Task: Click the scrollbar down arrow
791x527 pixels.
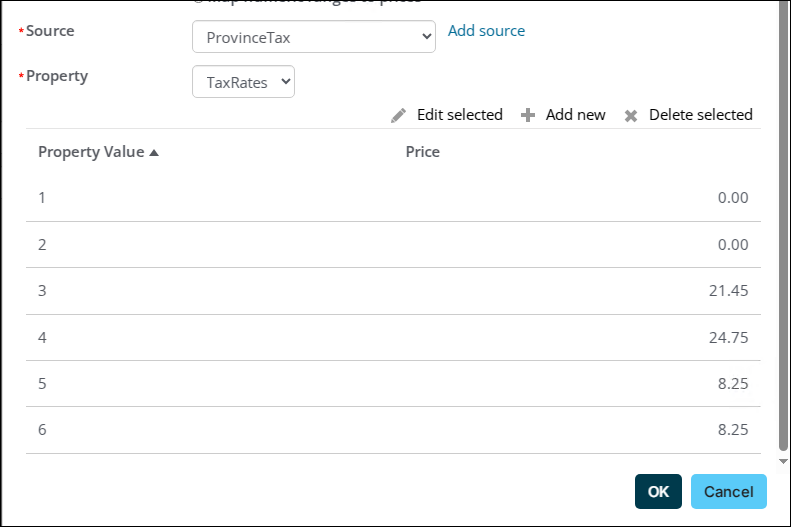Action: pos(783,461)
